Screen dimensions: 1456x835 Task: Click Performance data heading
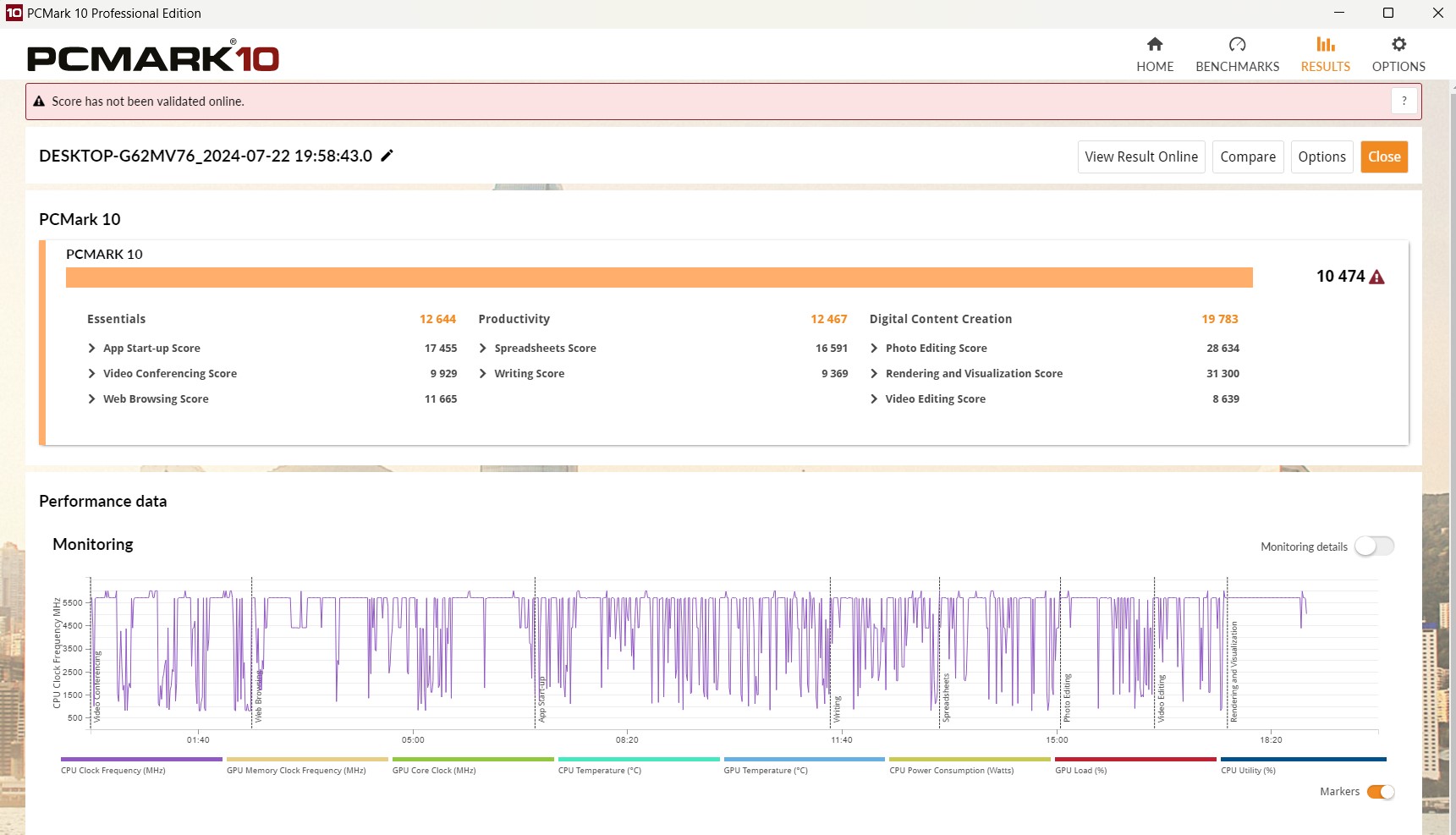point(103,501)
